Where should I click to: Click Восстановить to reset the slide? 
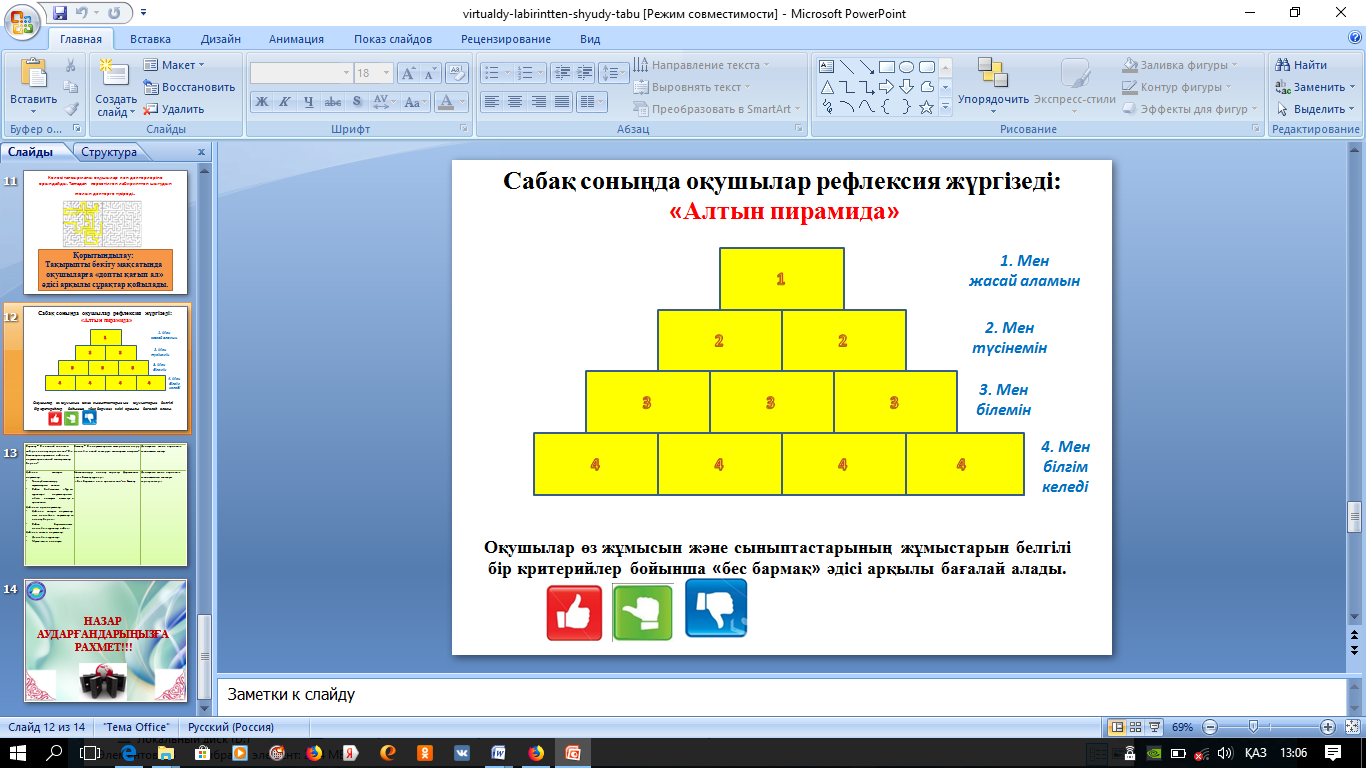coord(189,87)
